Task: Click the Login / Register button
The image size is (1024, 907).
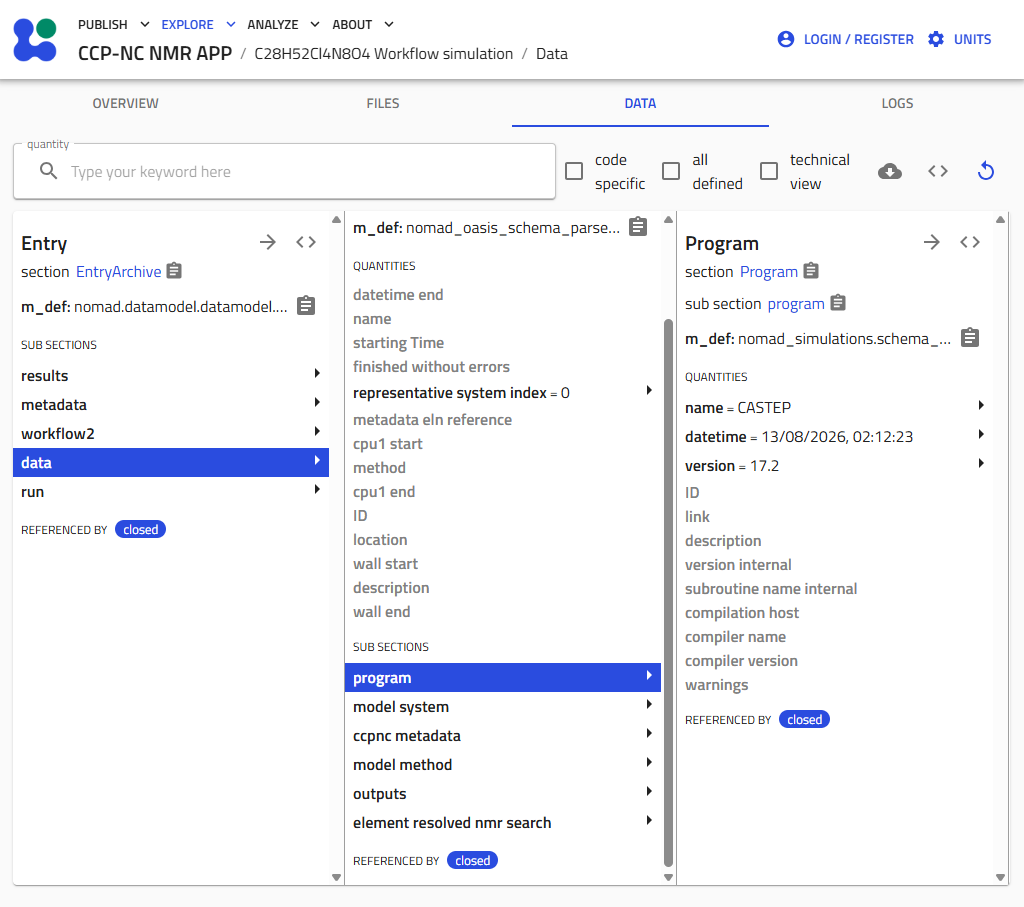Action: 846,39
